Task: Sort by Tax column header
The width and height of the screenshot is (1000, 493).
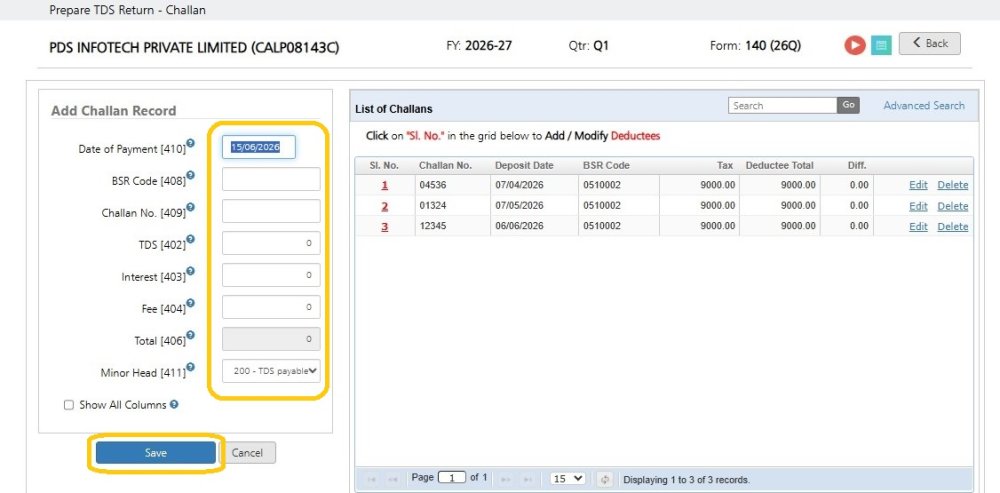Action: pyautogui.click(x=724, y=165)
